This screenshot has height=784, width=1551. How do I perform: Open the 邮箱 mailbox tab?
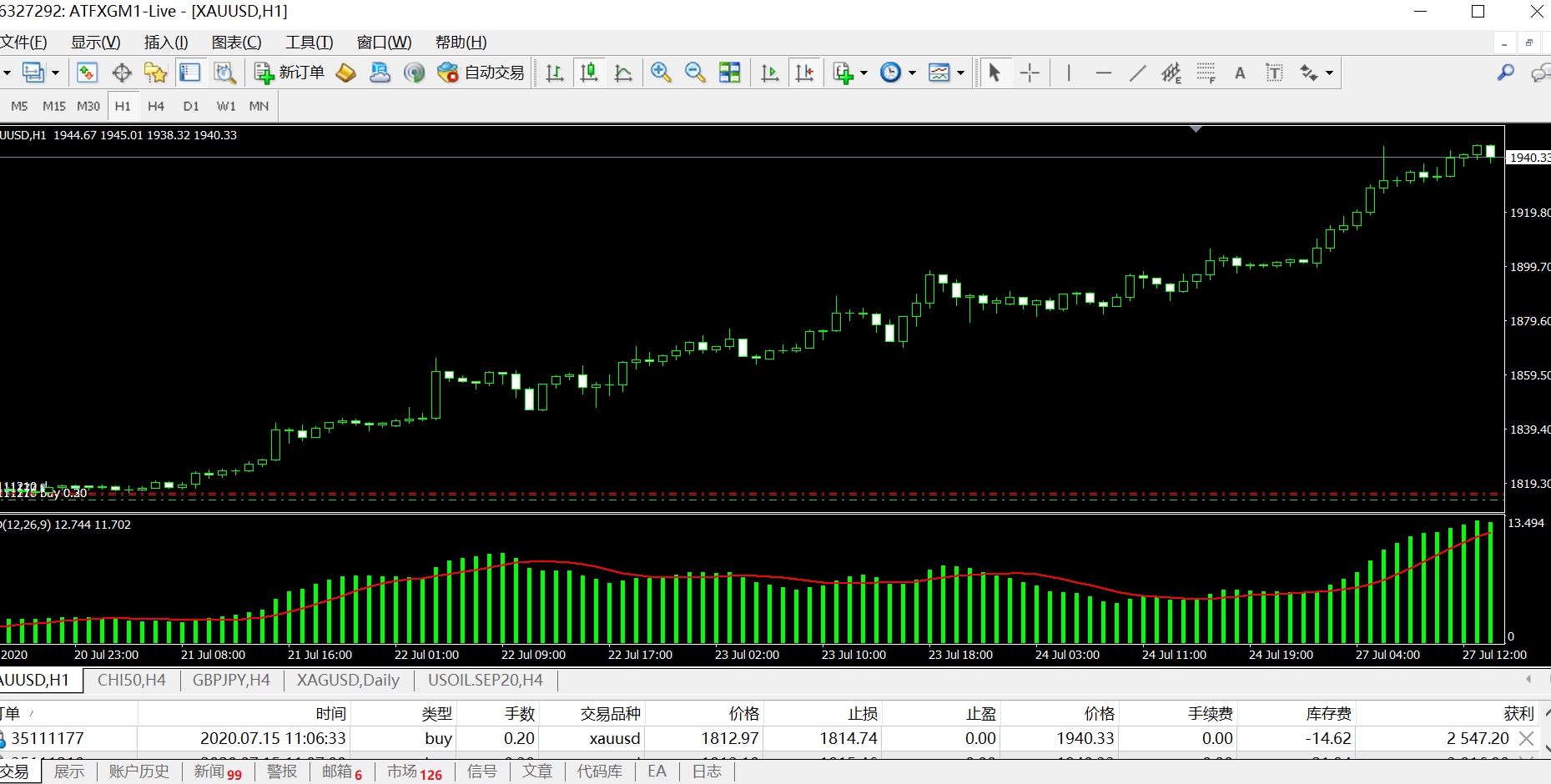tap(342, 771)
